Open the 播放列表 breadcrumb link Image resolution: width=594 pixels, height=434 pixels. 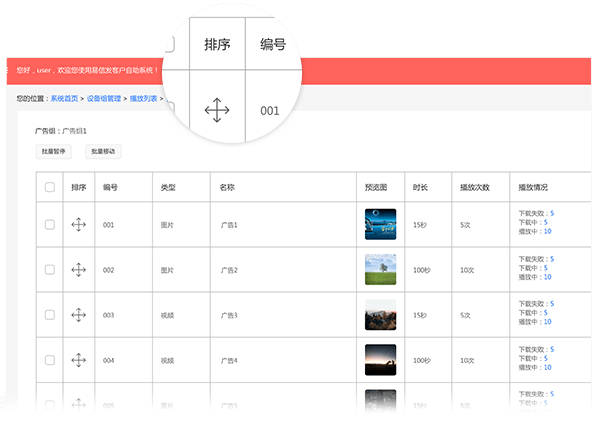(143, 98)
